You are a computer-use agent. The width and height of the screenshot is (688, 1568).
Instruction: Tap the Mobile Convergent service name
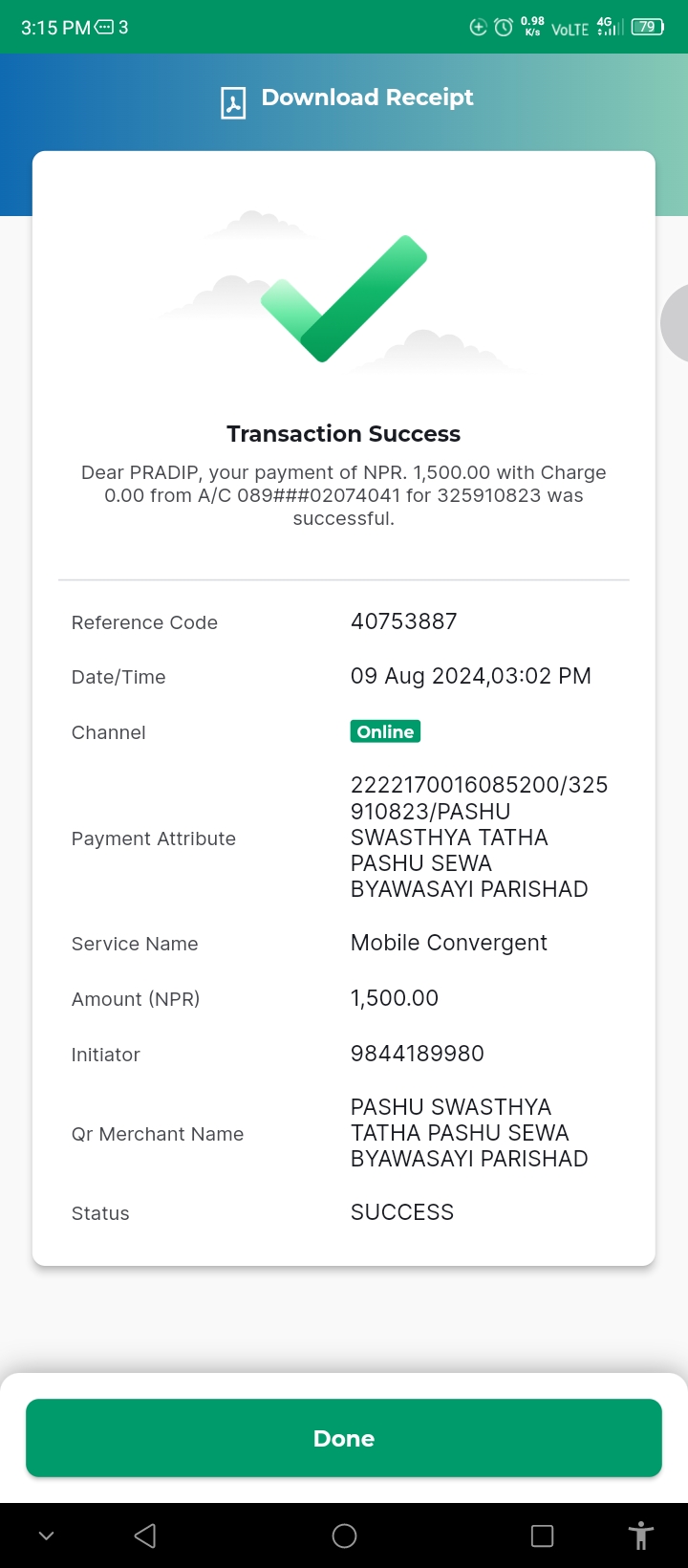pos(449,943)
